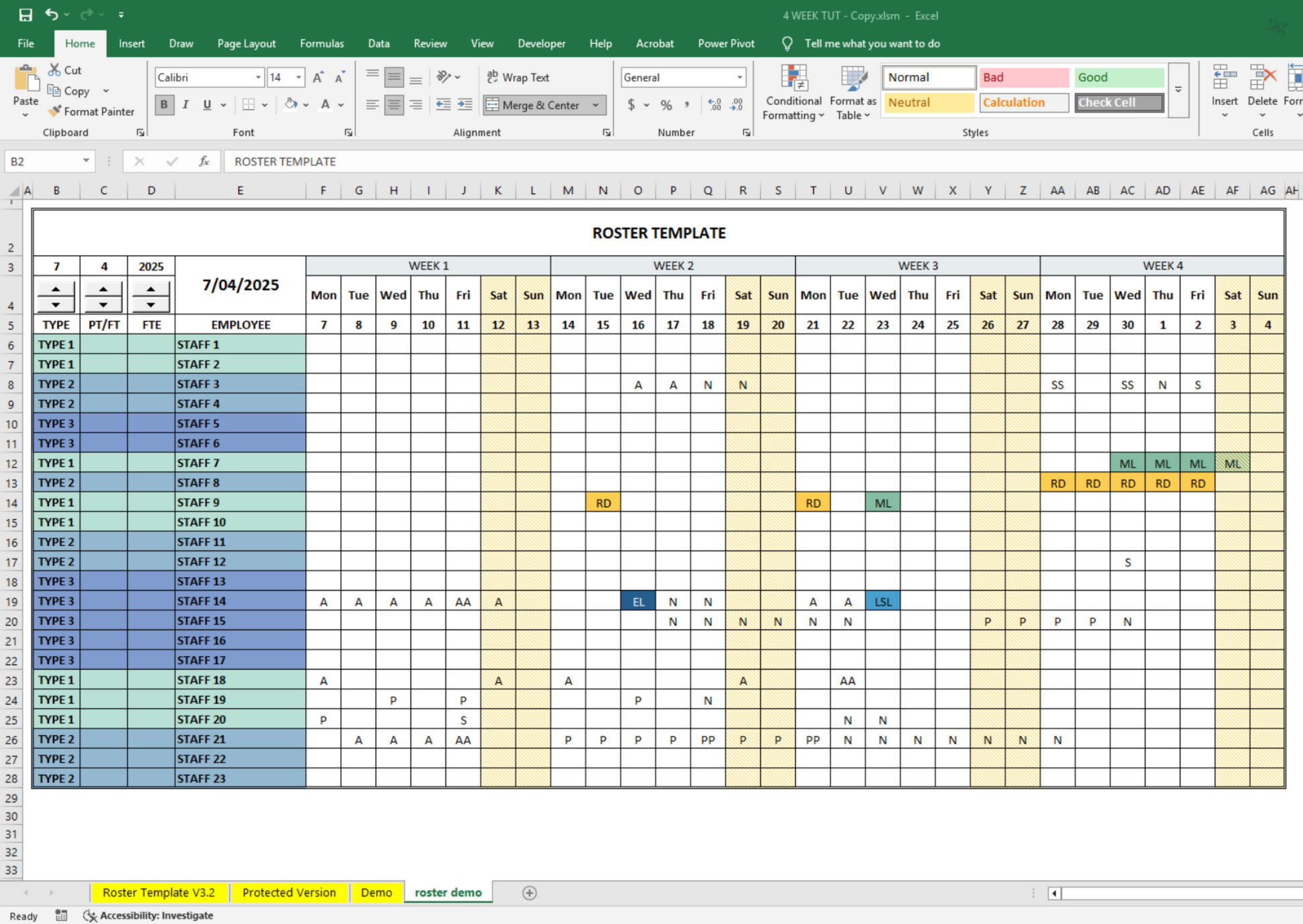
Task: Toggle Italic formatting button
Action: [185, 104]
